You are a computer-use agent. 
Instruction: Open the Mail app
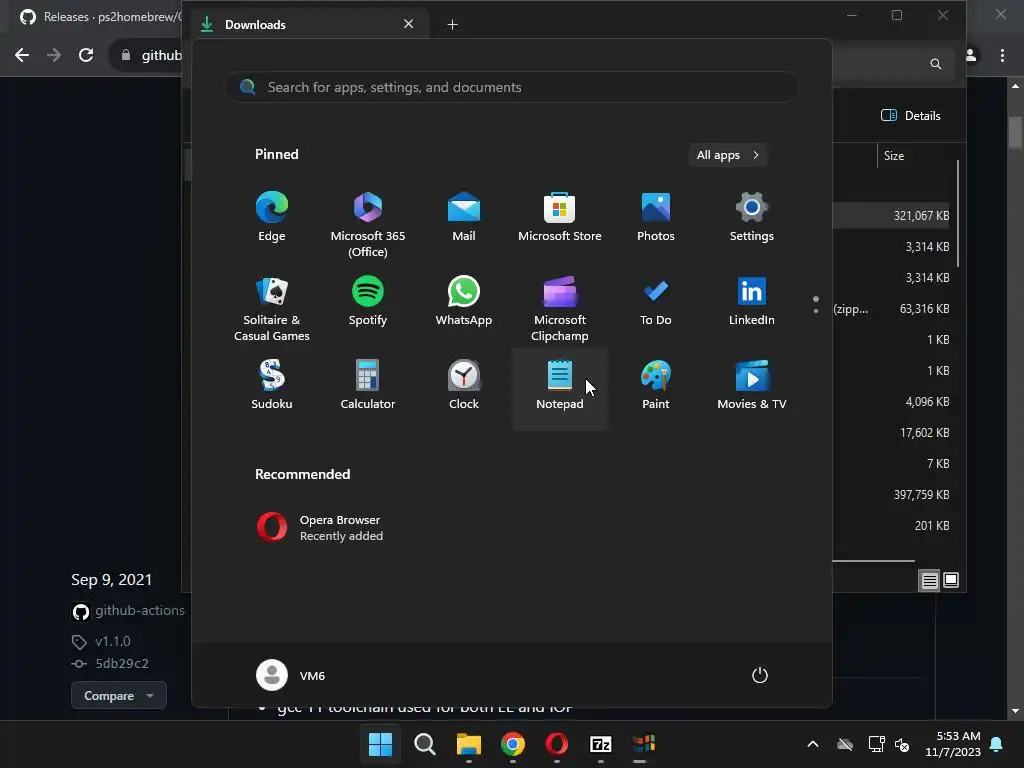464,218
